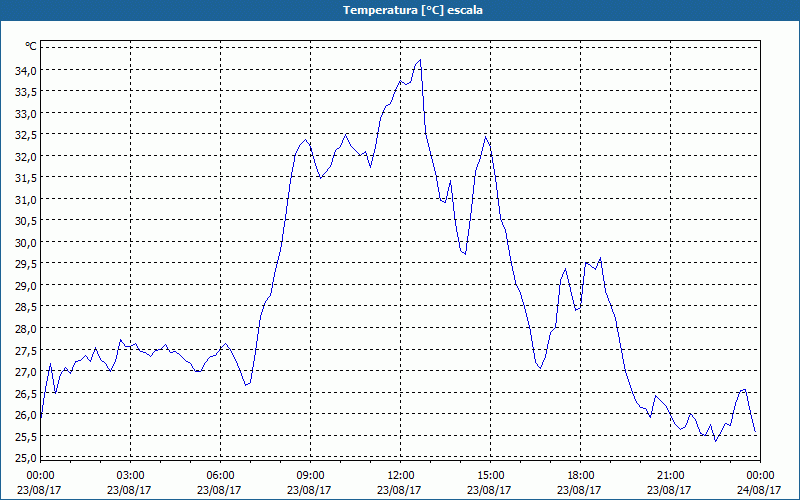Screen dimensions: 800x500
Task: Select the 27,5 y-axis tick label
Action: point(26,350)
